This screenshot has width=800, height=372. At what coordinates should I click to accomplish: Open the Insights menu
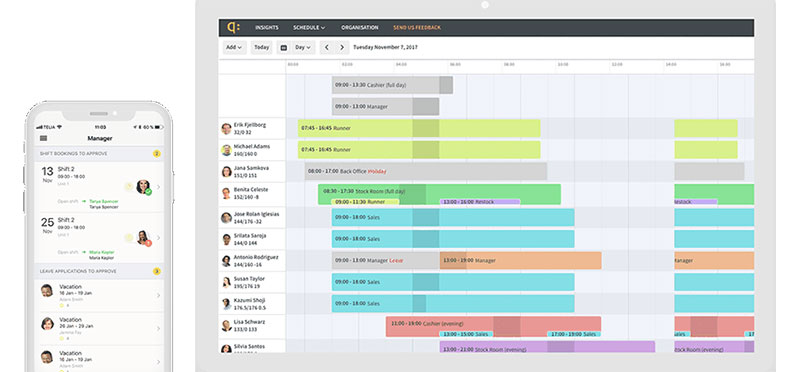(x=267, y=28)
